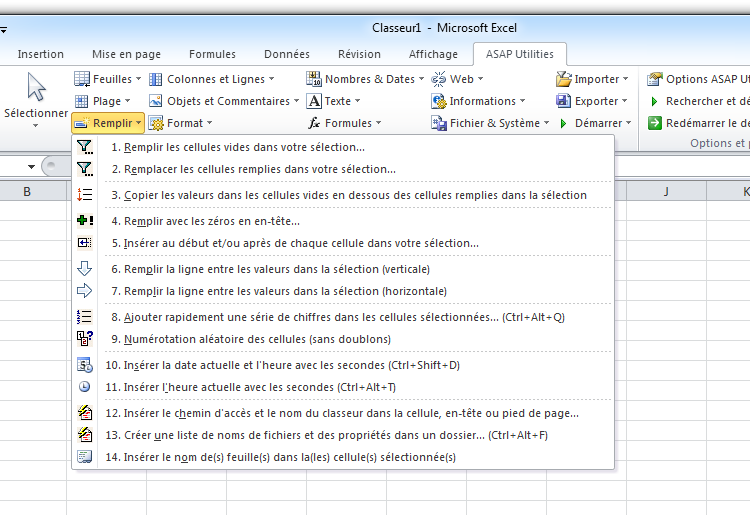Viewport: 750px width, 515px height.
Task: Click the Options ASAP Utilities icon
Action: [x=655, y=79]
